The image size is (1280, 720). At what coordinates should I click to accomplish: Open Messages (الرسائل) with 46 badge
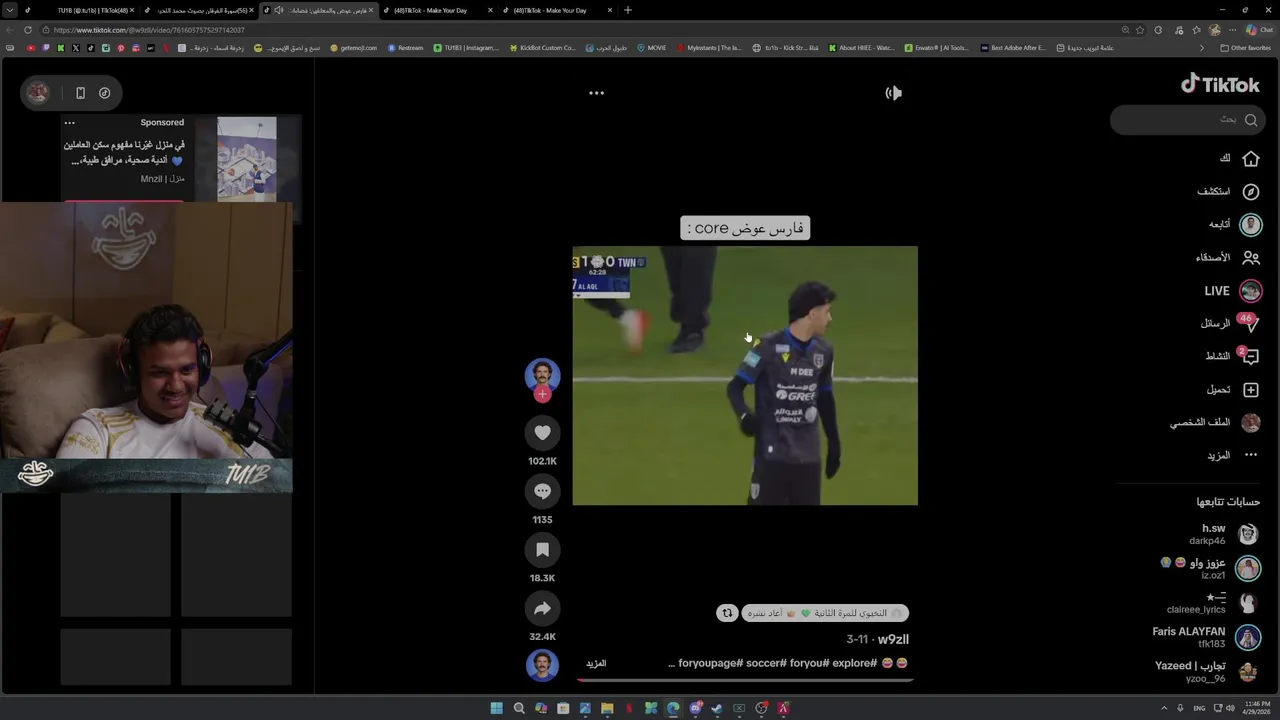(1230, 323)
